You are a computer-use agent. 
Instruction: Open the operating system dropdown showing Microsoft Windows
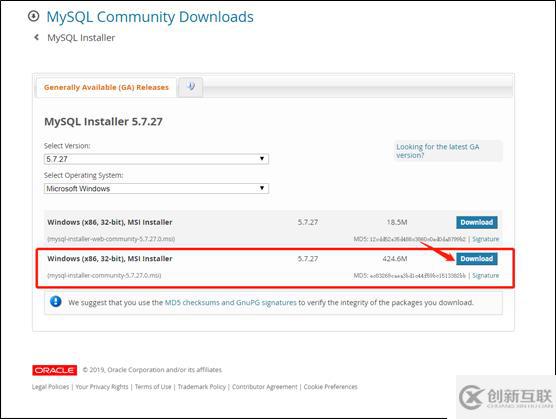(x=156, y=188)
